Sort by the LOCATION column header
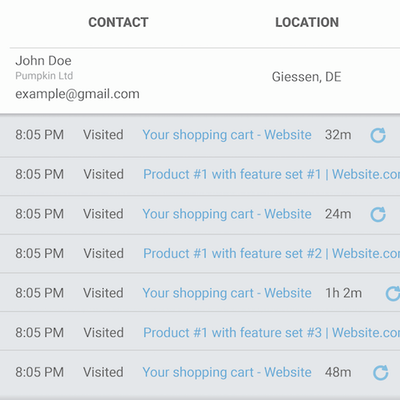The image size is (400, 400). (x=307, y=22)
